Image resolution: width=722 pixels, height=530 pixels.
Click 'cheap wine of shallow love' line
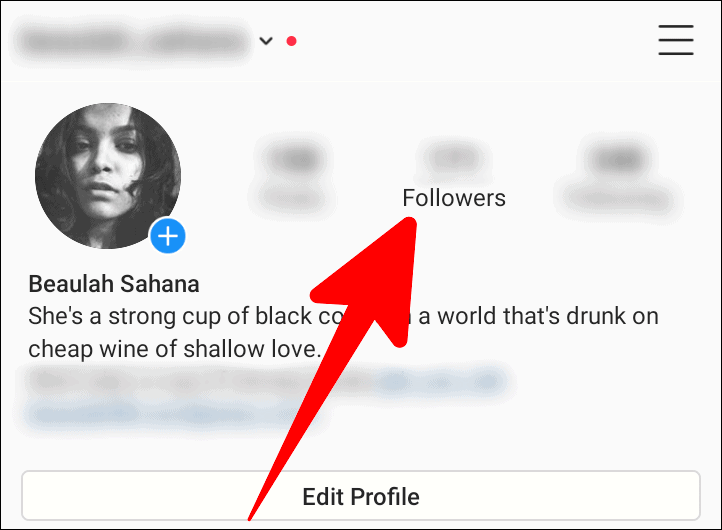coord(174,349)
